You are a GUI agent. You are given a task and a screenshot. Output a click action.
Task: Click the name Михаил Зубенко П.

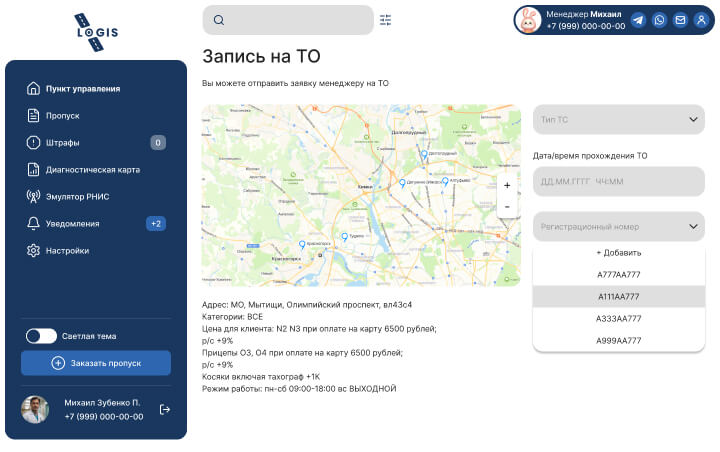click(102, 403)
